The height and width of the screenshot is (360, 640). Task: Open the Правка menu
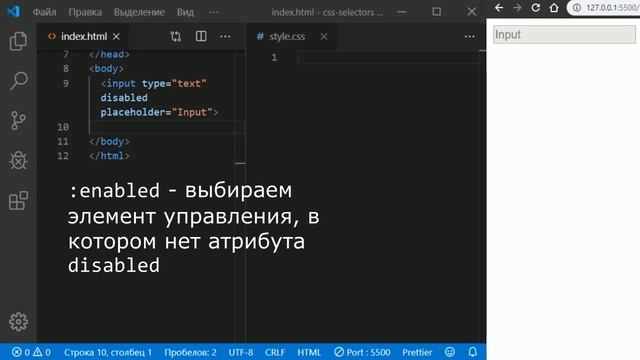(85, 12)
